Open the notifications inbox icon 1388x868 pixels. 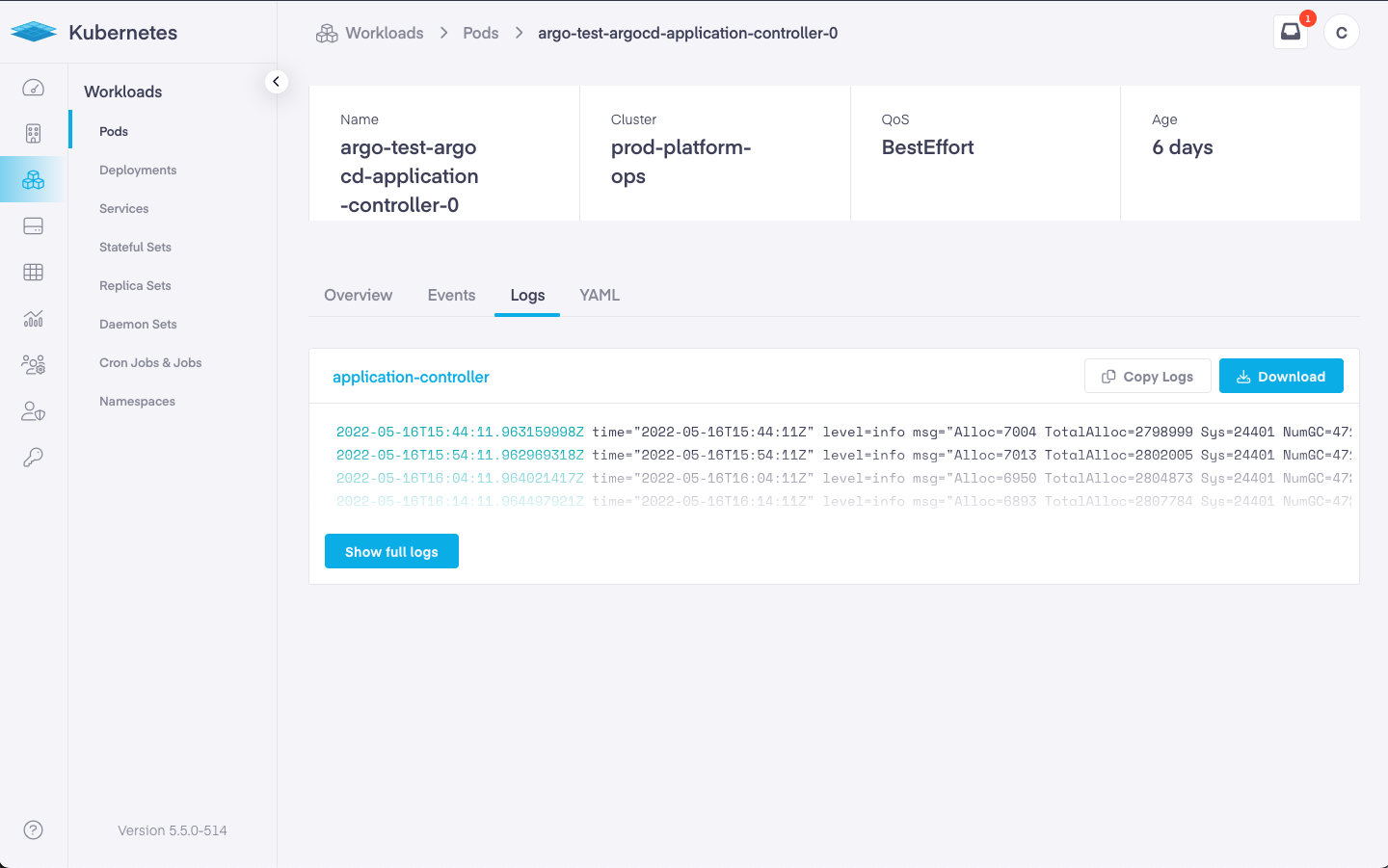click(x=1290, y=32)
